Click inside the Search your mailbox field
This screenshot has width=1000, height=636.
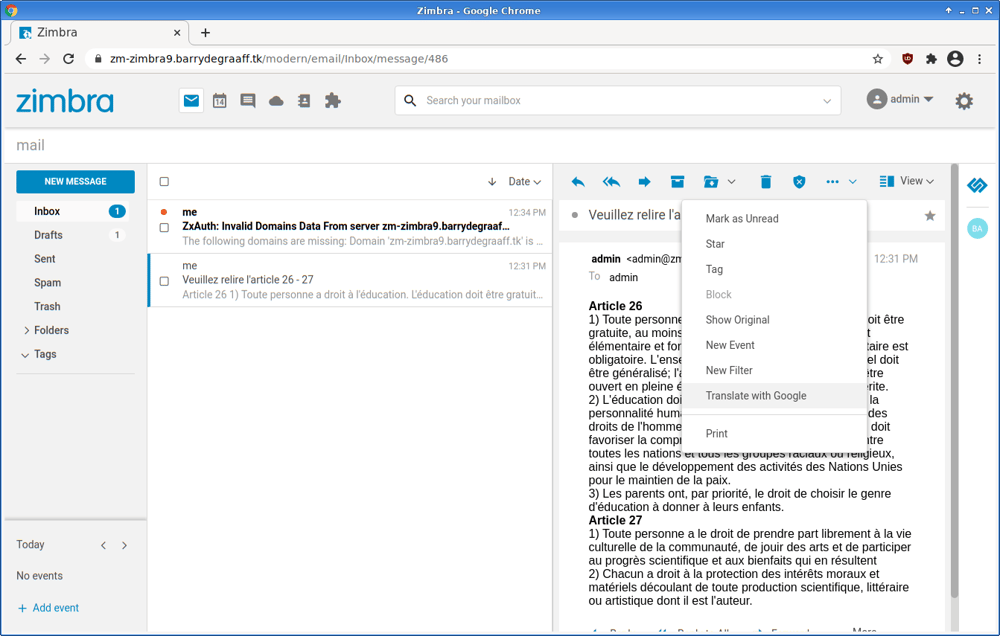click(x=600, y=100)
